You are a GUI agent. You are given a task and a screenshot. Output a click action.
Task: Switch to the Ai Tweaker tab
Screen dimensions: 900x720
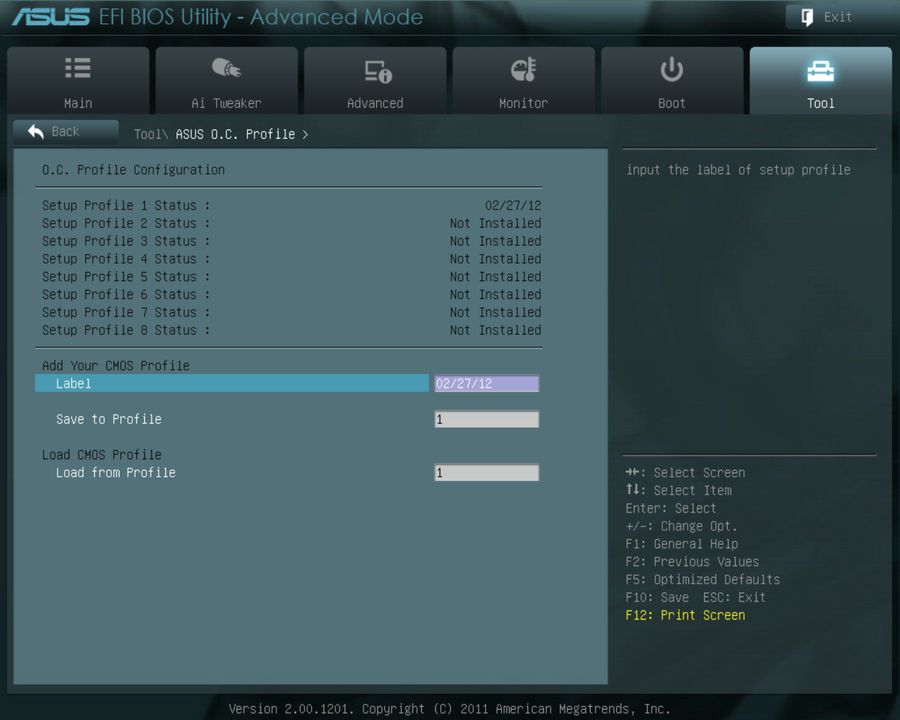pyautogui.click(x=226, y=80)
